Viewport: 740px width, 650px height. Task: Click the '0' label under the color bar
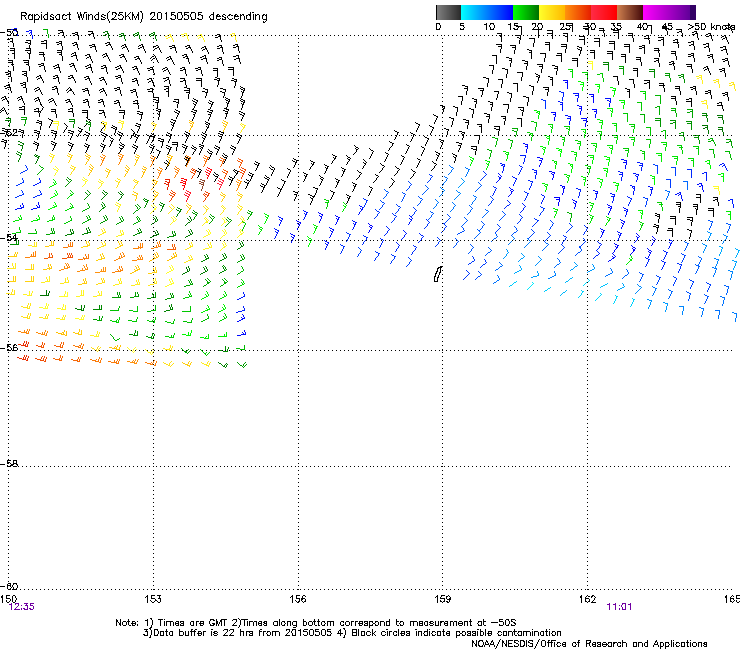(438, 27)
